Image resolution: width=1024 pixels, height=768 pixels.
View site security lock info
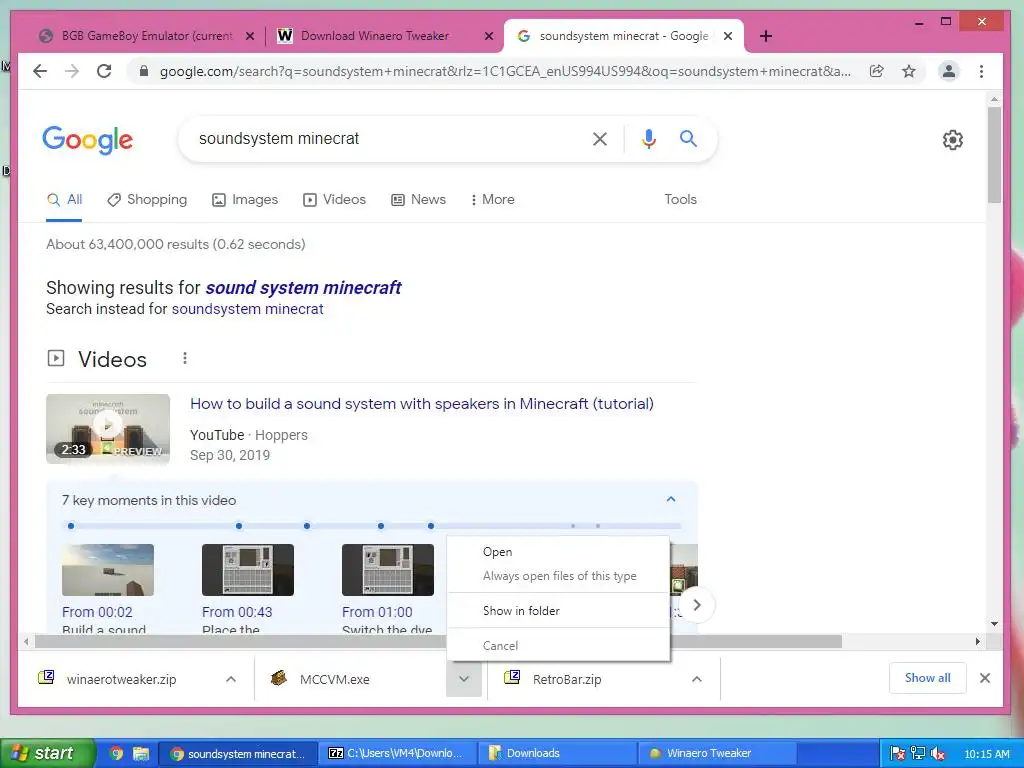coord(144,71)
